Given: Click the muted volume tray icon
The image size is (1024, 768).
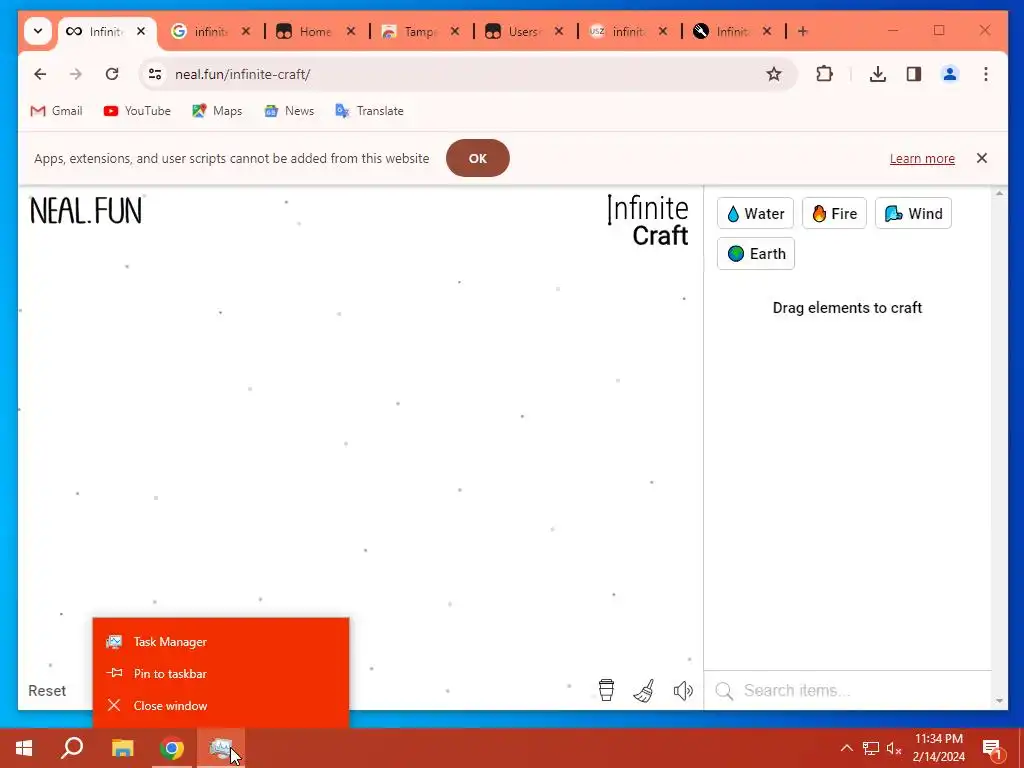Looking at the screenshot, I should coord(894,748).
